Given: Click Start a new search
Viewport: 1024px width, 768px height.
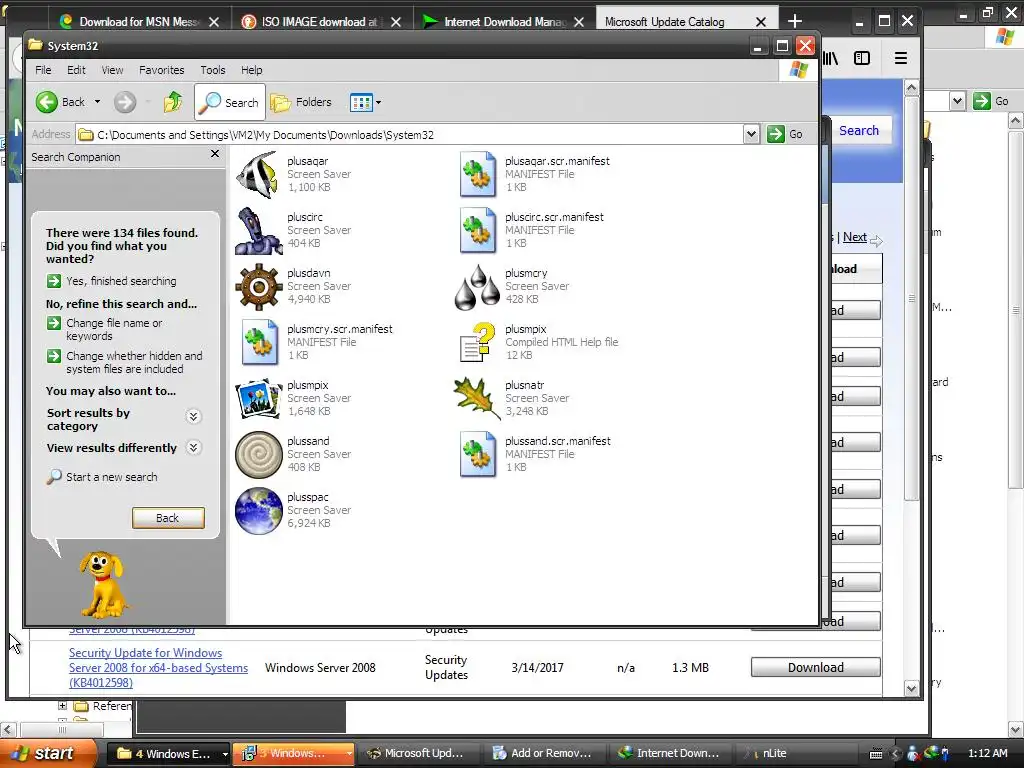Looking at the screenshot, I should [x=102, y=477].
